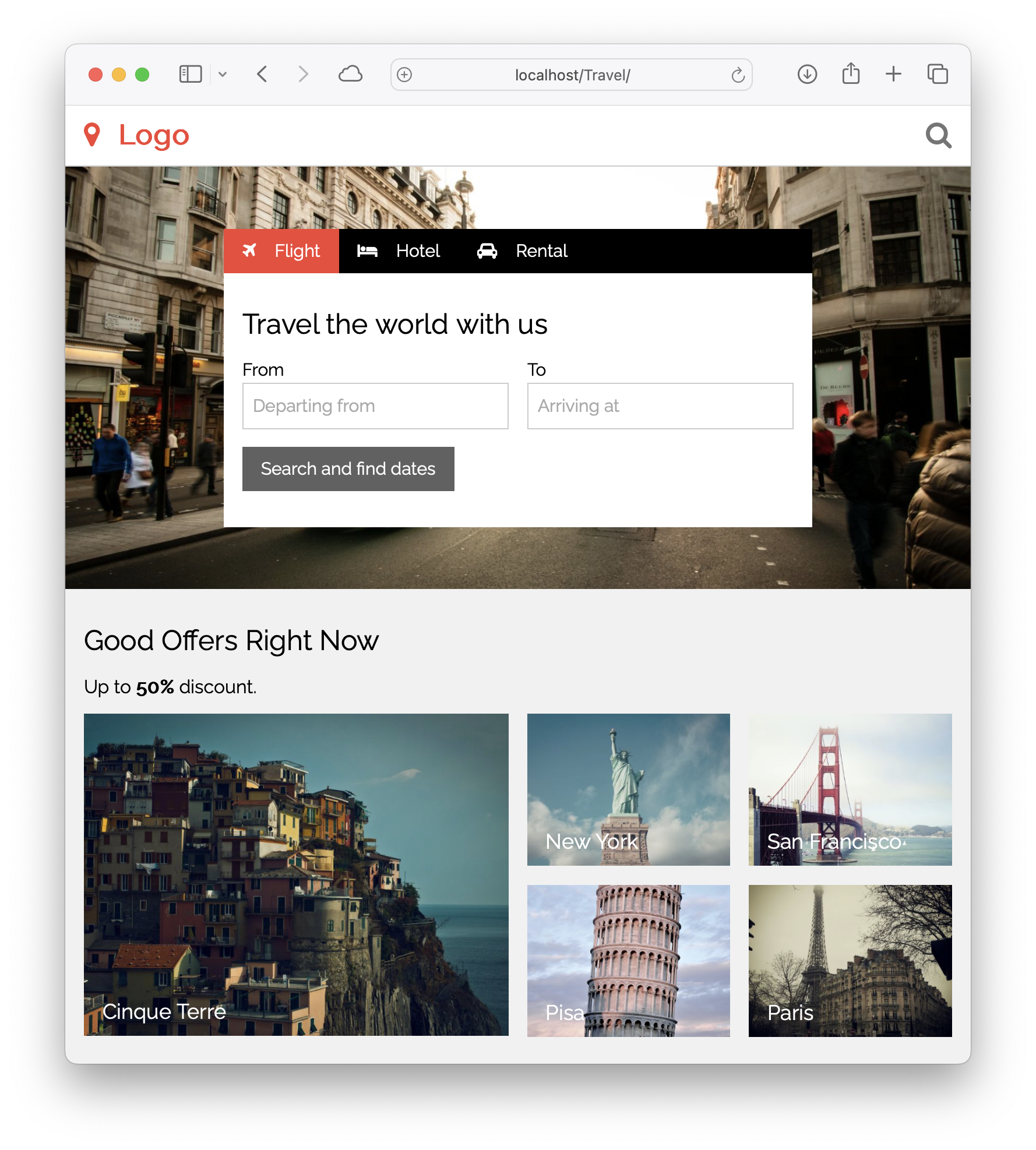Image resolution: width=1036 pixels, height=1150 pixels.
Task: Click the magnifying glass search icon
Action: coord(938,136)
